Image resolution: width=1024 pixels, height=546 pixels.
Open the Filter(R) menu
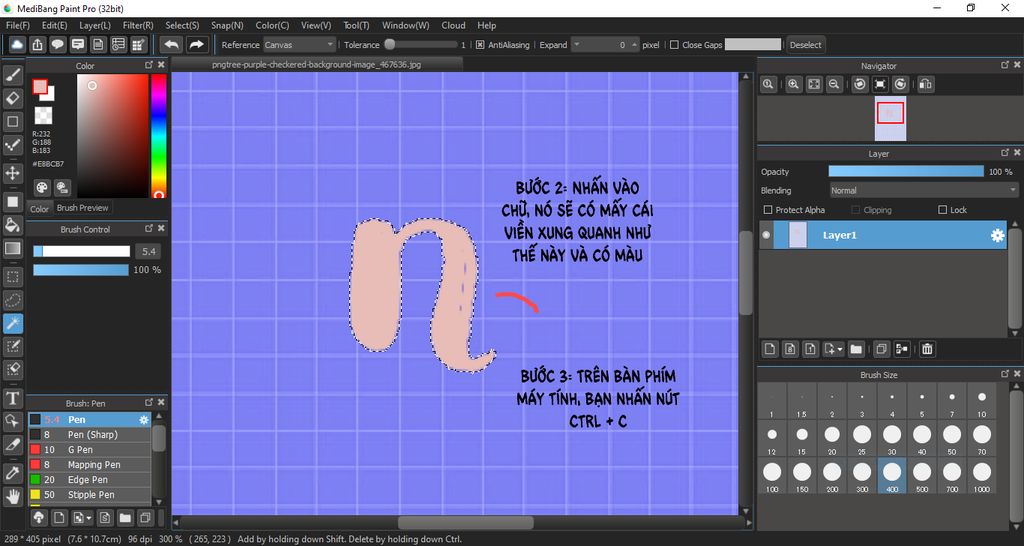[138, 25]
